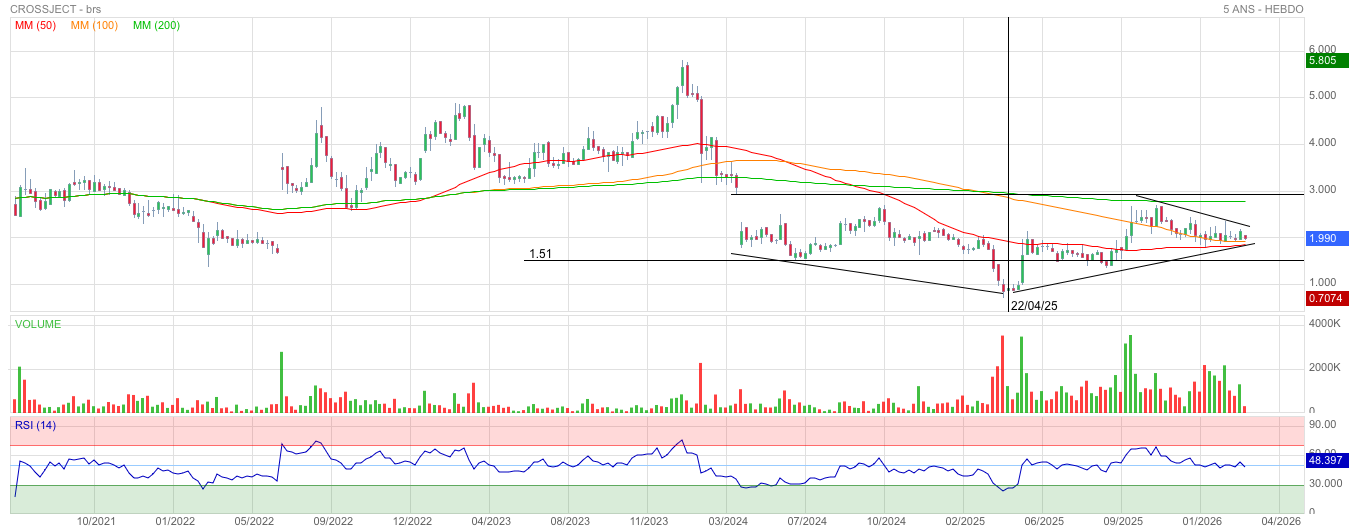Click the 01/2026 date axis label

point(1202,521)
